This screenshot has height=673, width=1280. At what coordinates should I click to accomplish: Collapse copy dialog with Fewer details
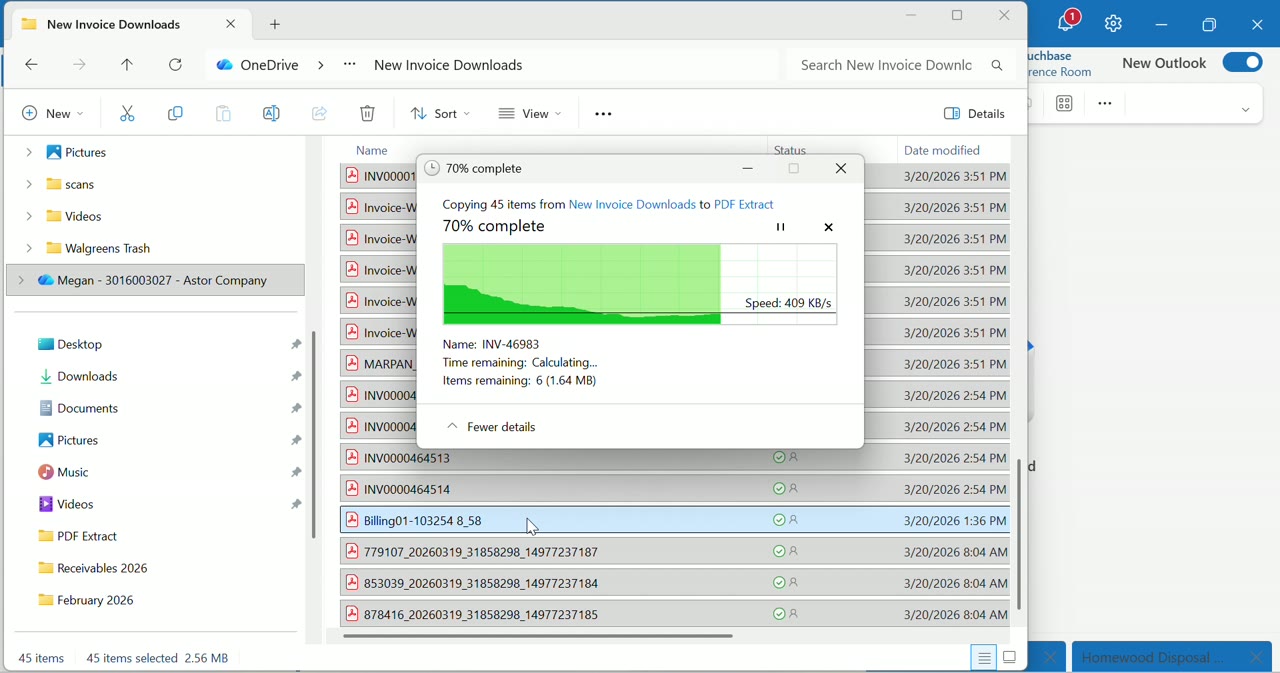point(492,428)
